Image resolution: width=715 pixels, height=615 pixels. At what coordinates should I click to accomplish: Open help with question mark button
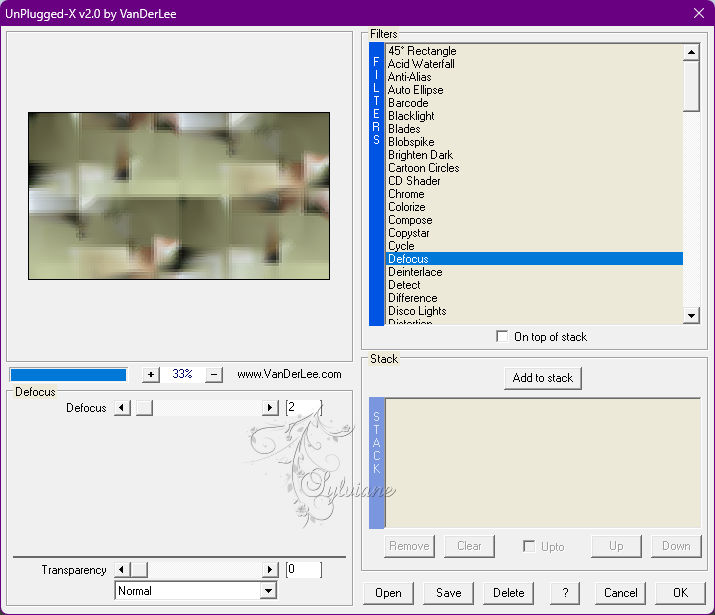coord(565,593)
